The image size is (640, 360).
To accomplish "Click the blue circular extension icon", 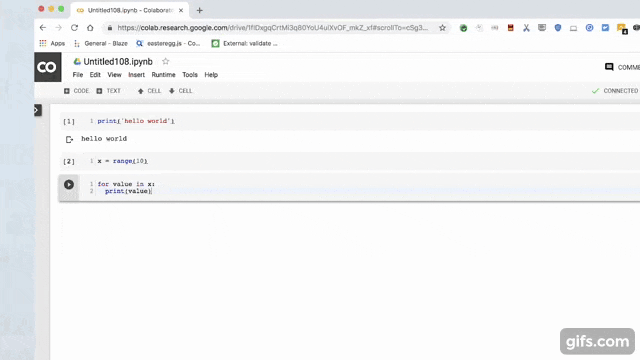I will 589,28.
